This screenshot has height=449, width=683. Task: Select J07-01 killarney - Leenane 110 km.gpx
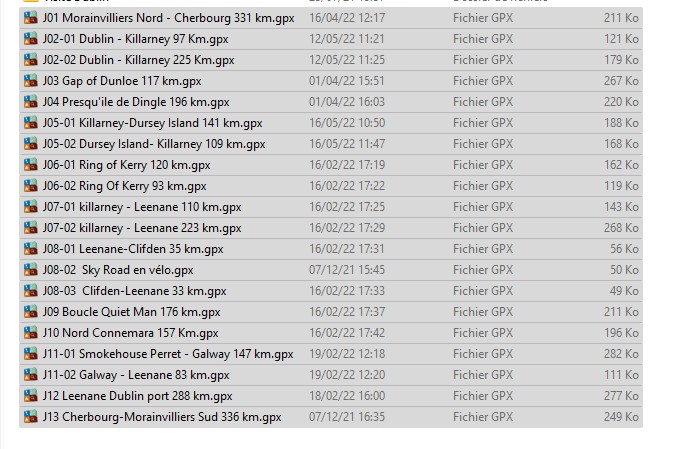[331, 207]
